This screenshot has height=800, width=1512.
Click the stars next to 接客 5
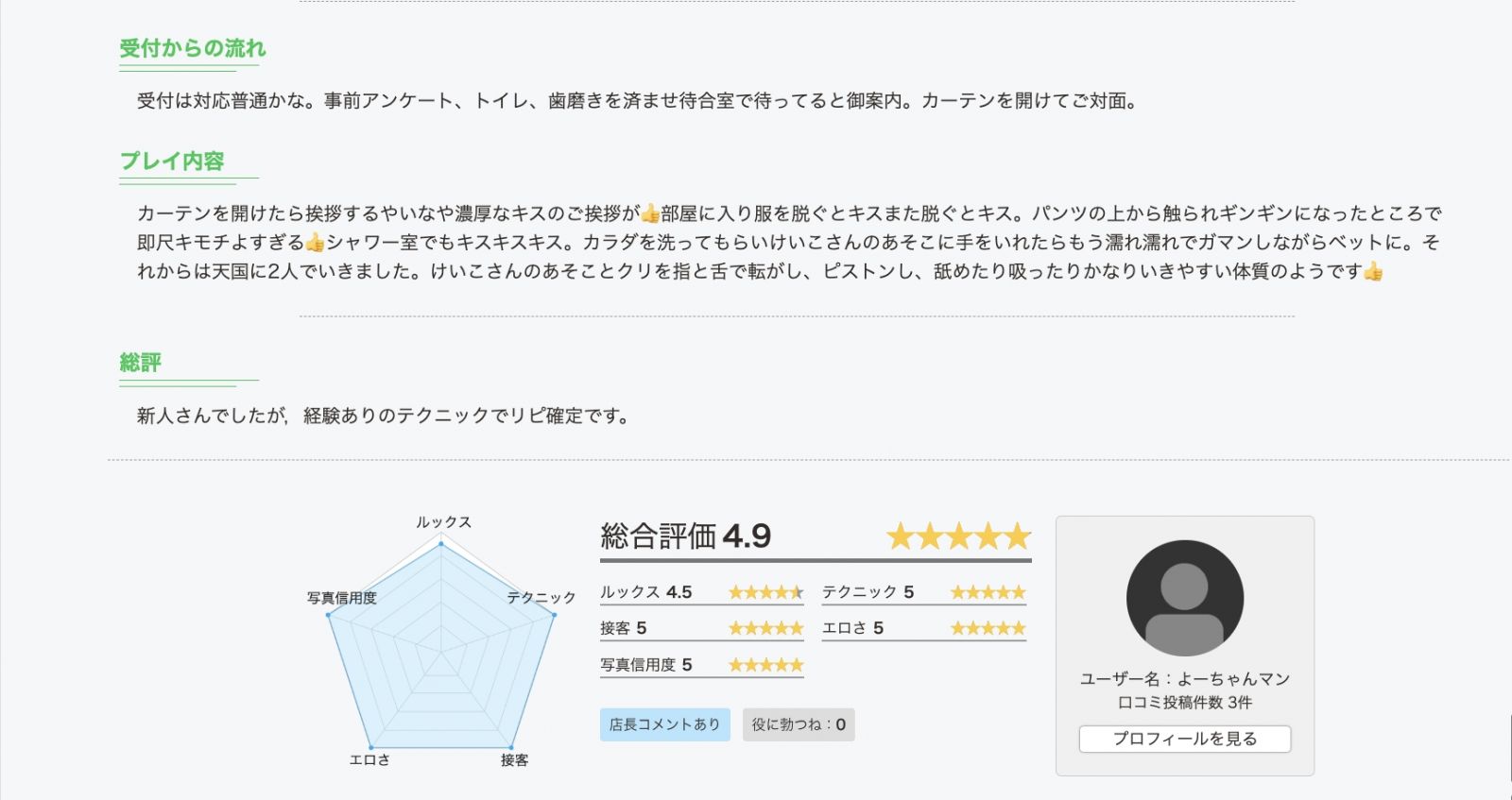(x=765, y=628)
